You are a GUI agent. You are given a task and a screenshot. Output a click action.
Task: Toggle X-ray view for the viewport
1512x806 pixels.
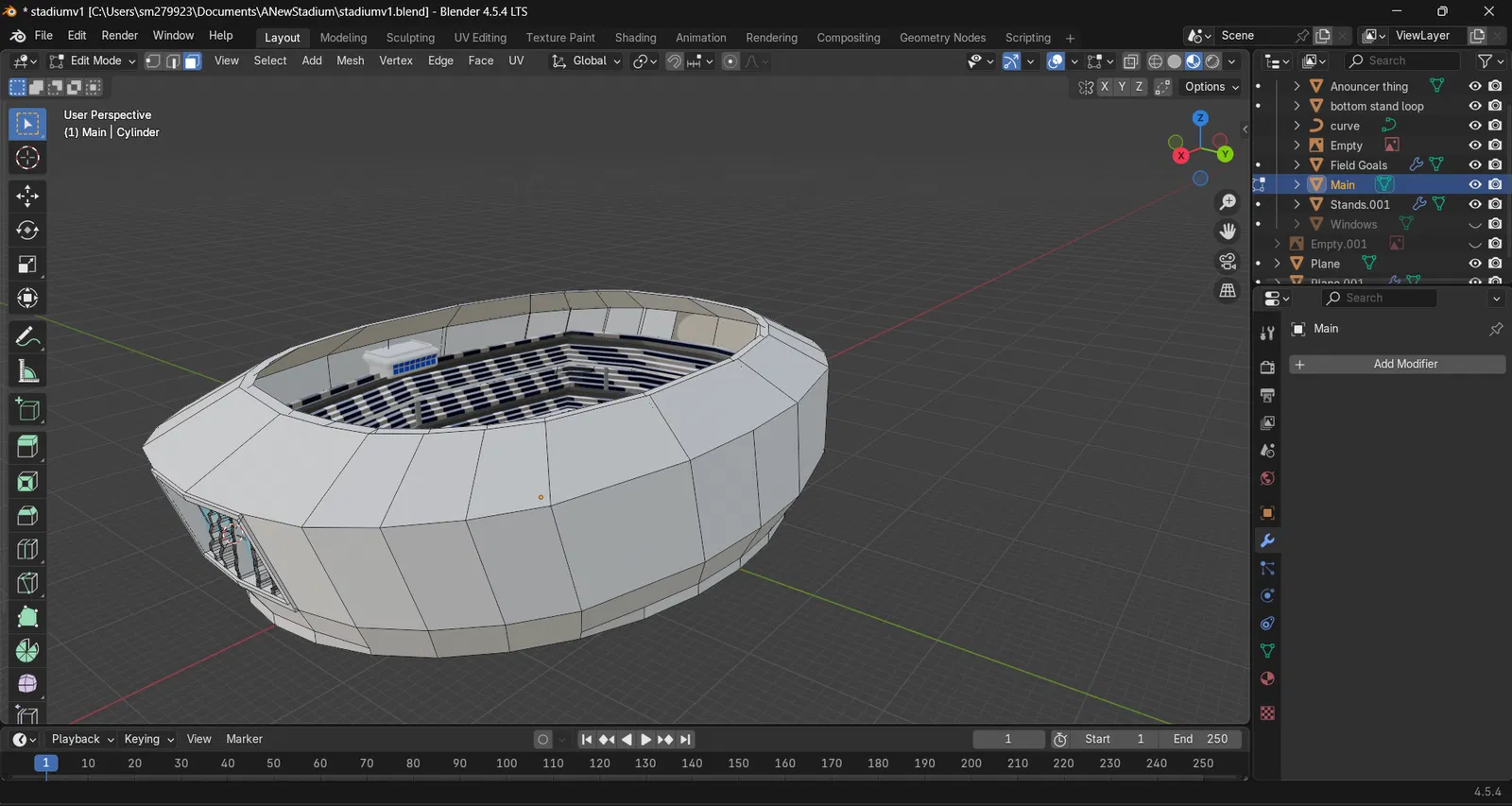tap(1130, 61)
